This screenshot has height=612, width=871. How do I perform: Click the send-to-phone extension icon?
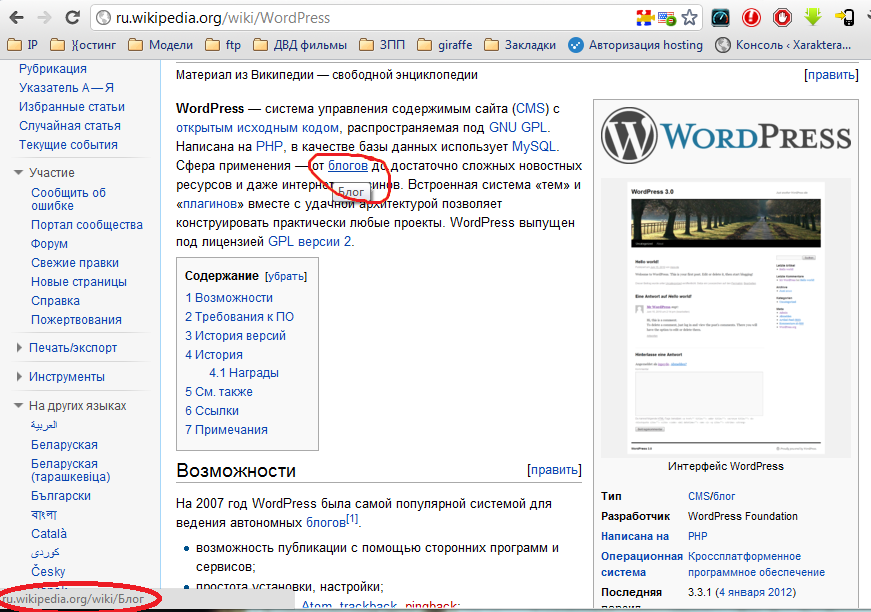[x=845, y=18]
